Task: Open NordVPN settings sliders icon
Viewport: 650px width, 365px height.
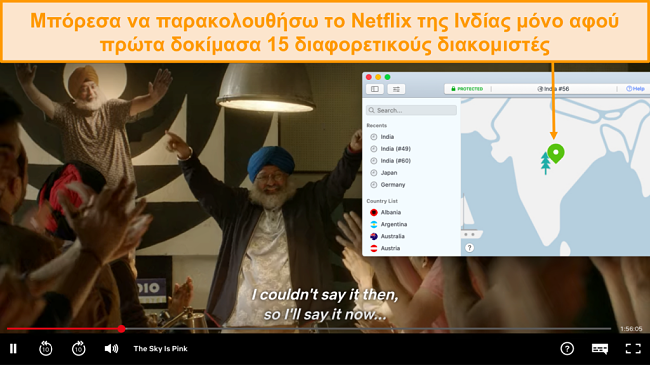Action: pyautogui.click(x=396, y=89)
